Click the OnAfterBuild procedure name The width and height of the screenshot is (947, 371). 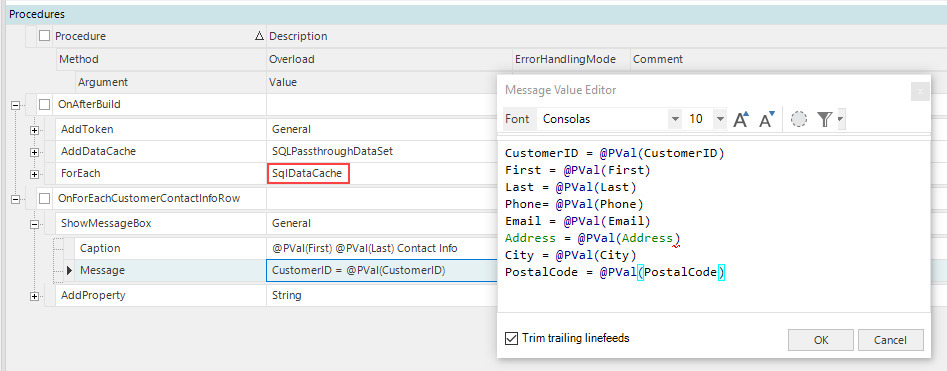point(89,105)
